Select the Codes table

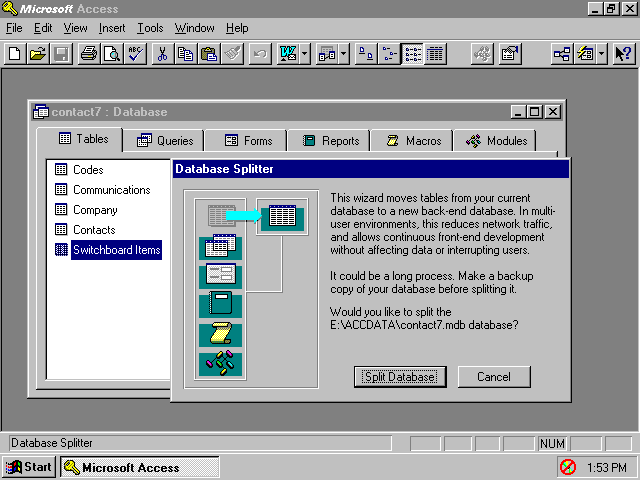pyautogui.click(x=79, y=170)
